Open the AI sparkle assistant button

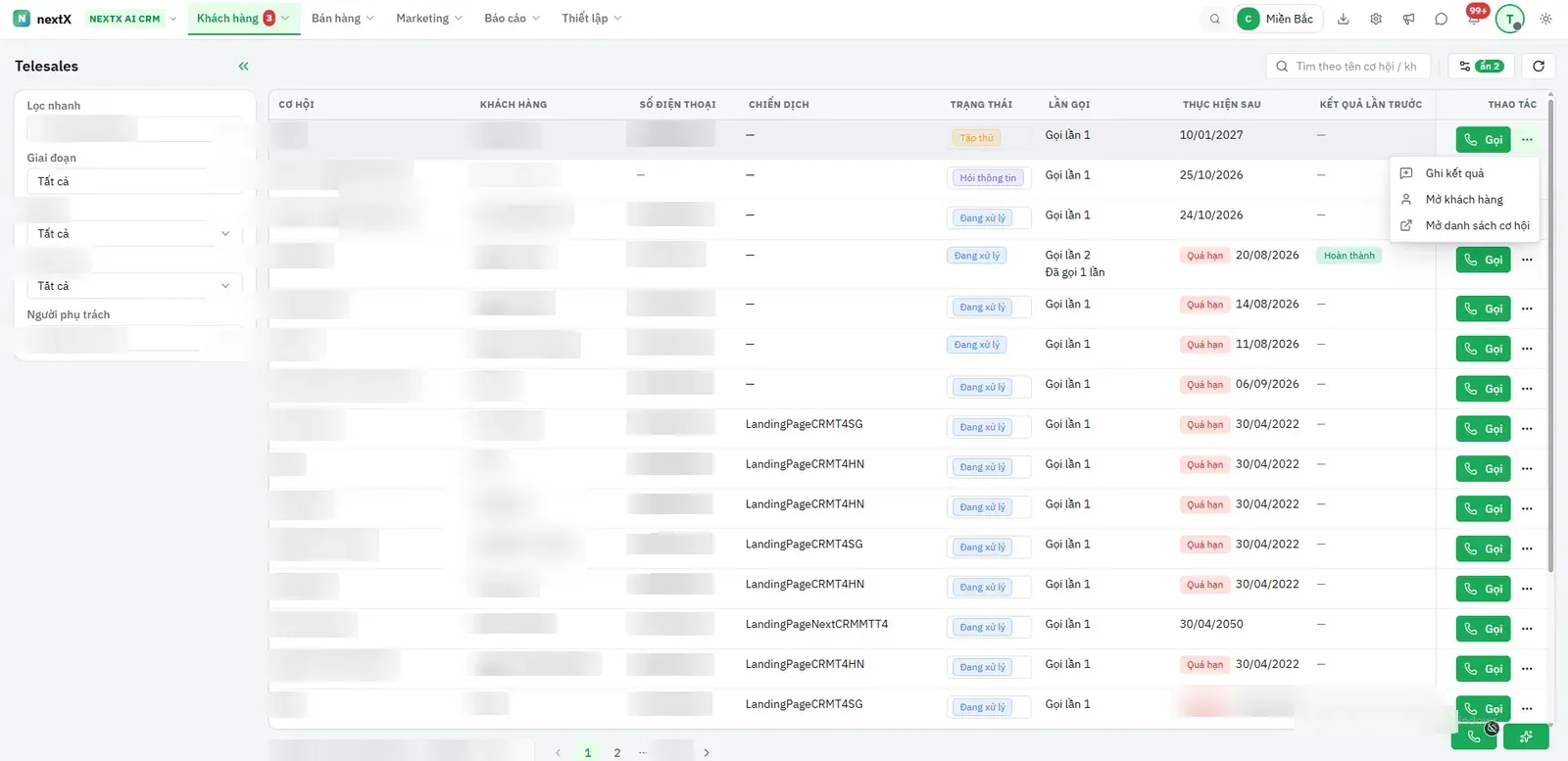1526,737
